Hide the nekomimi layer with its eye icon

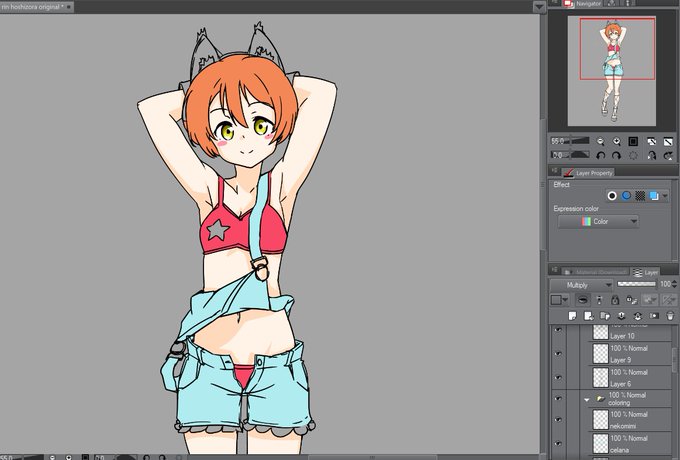(x=558, y=420)
